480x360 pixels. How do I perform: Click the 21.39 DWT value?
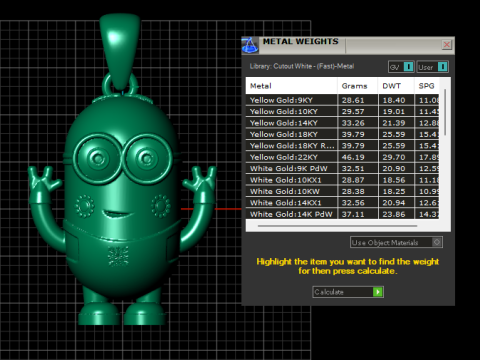coord(394,123)
